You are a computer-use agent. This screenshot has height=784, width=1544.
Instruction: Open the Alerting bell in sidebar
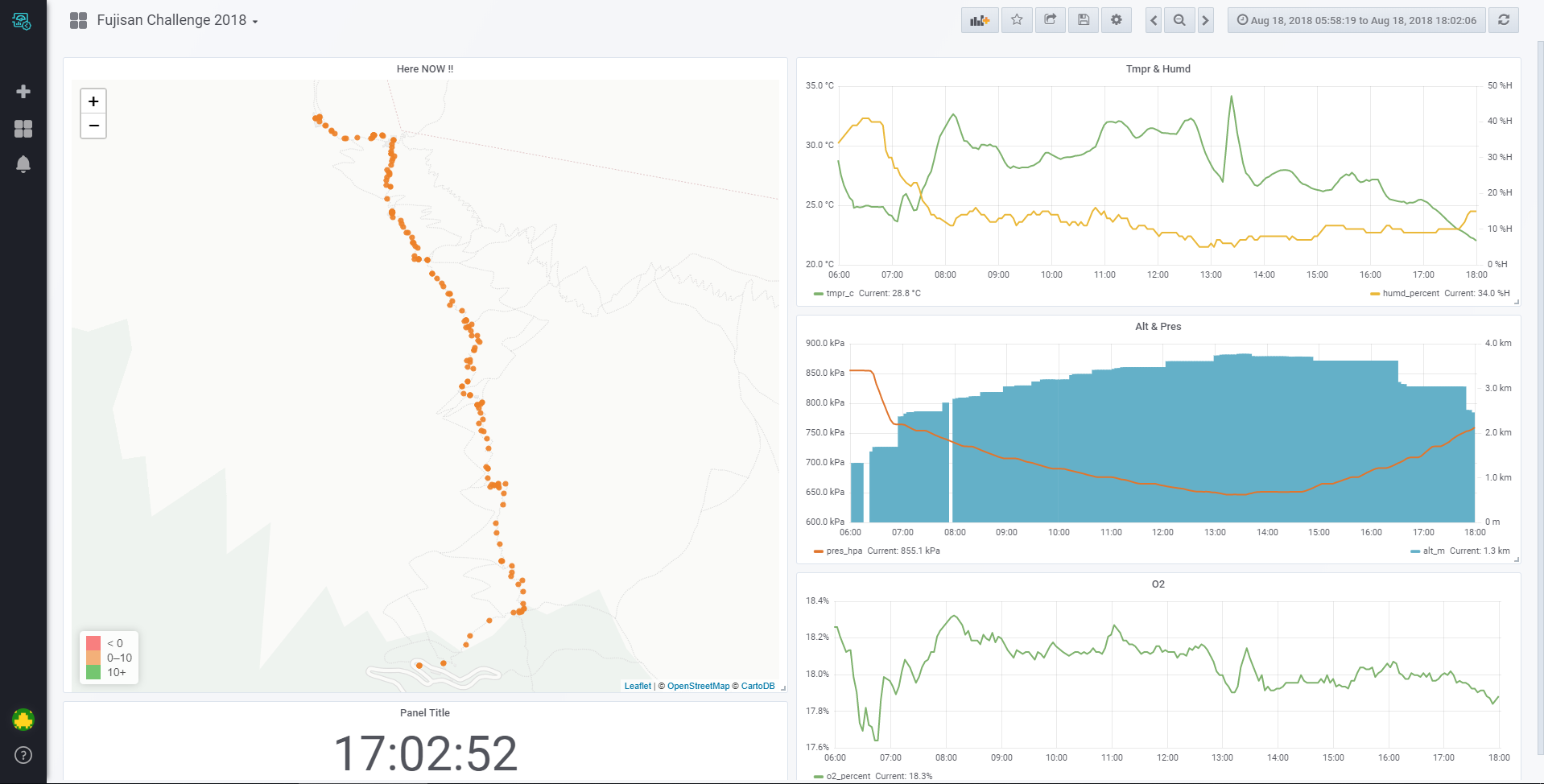pos(23,164)
